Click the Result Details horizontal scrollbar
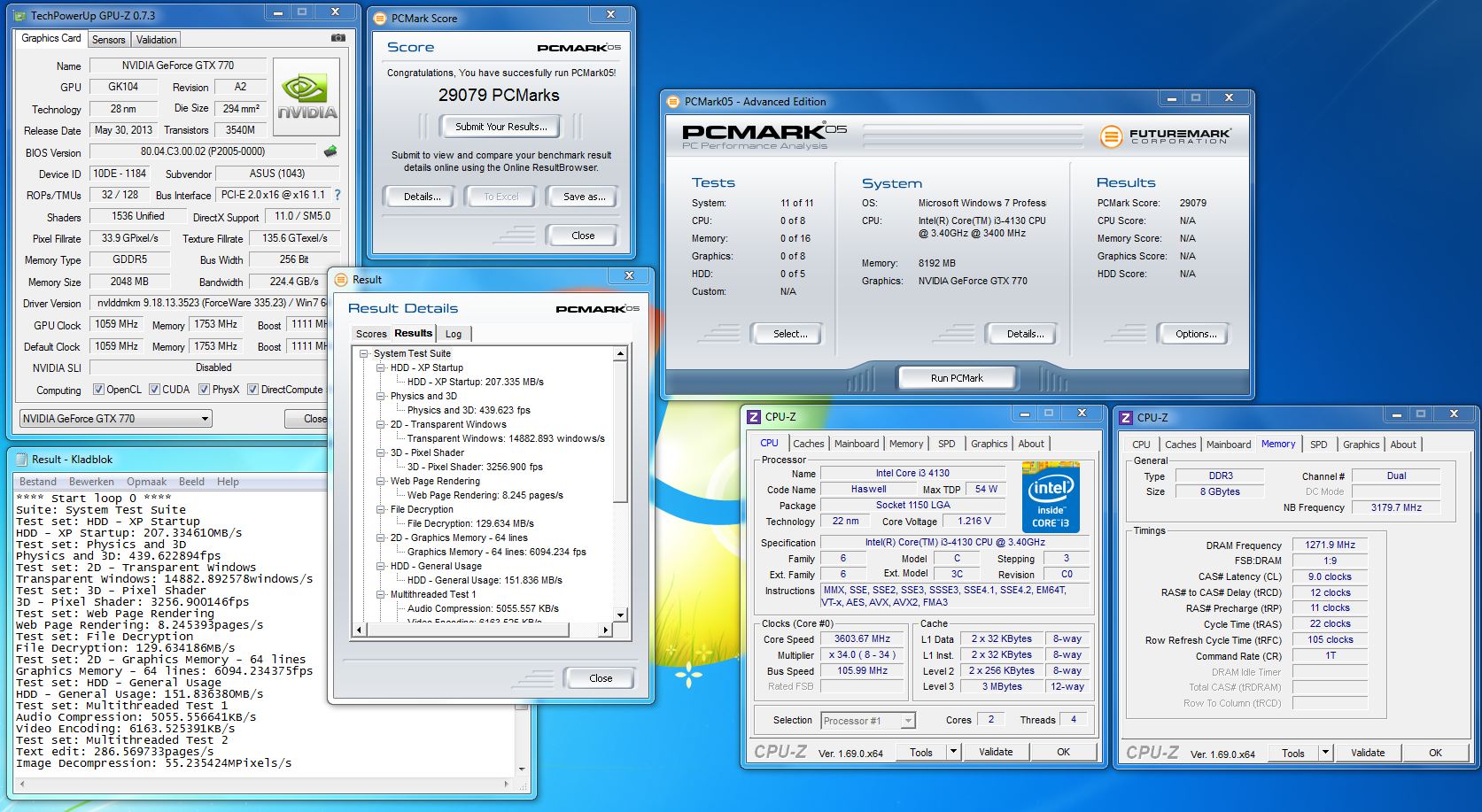Image resolution: width=1482 pixels, height=812 pixels. coord(483,630)
